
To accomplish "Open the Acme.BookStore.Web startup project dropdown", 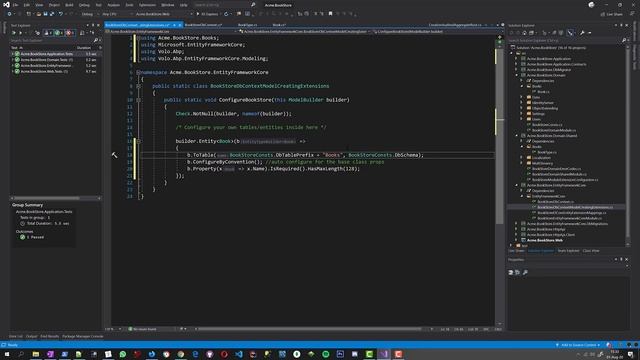I will click(164, 14).
